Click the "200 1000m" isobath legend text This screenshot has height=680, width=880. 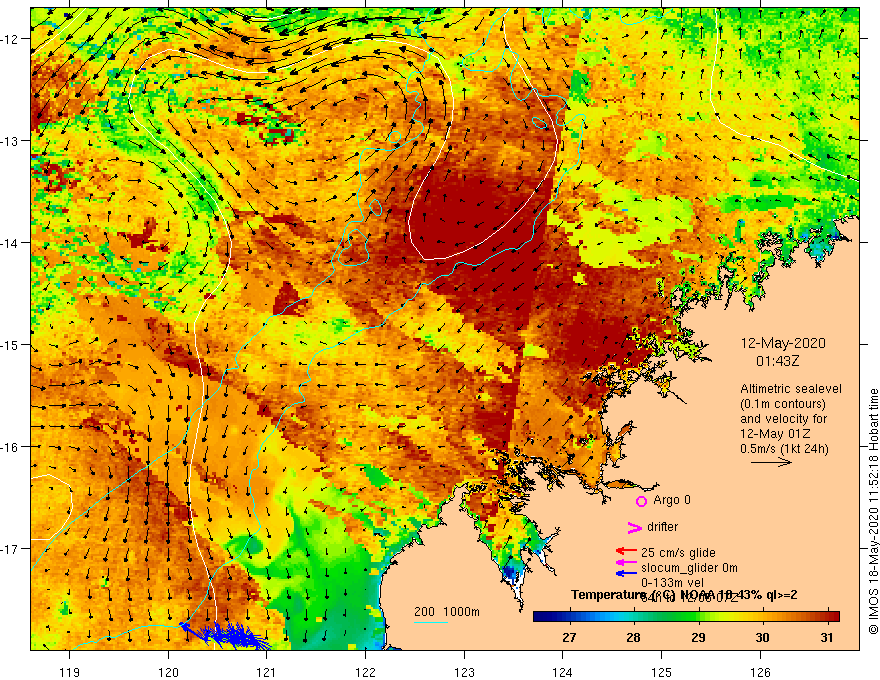pyautogui.click(x=447, y=612)
